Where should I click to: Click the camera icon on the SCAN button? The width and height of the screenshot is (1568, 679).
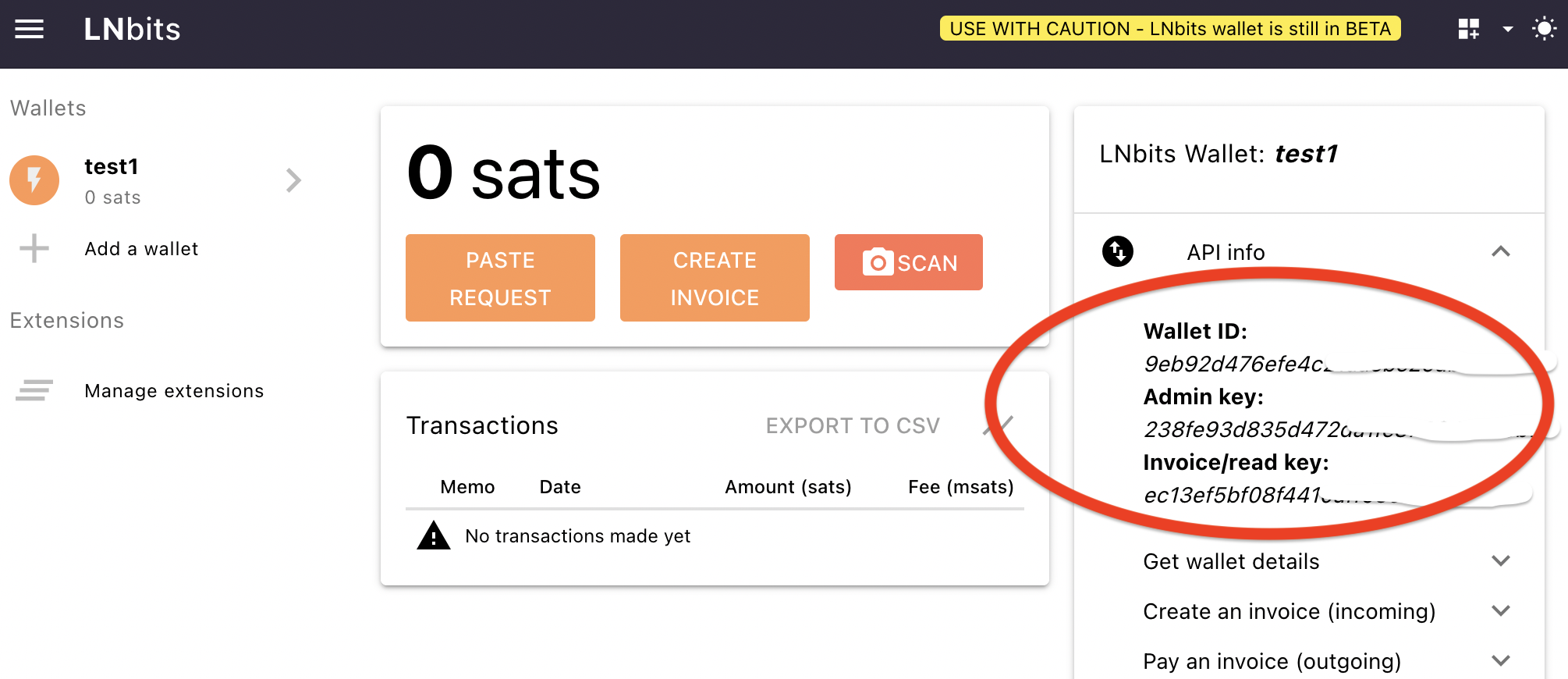click(x=877, y=263)
